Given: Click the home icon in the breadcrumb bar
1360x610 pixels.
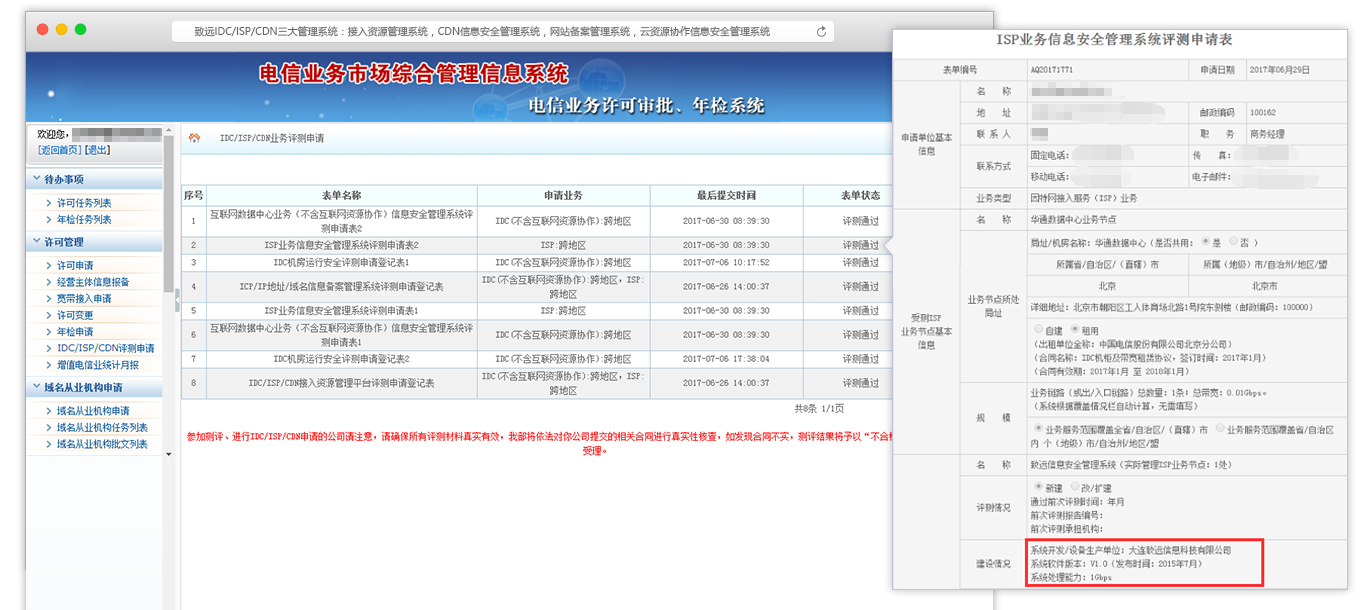Looking at the screenshot, I should click(x=195, y=138).
